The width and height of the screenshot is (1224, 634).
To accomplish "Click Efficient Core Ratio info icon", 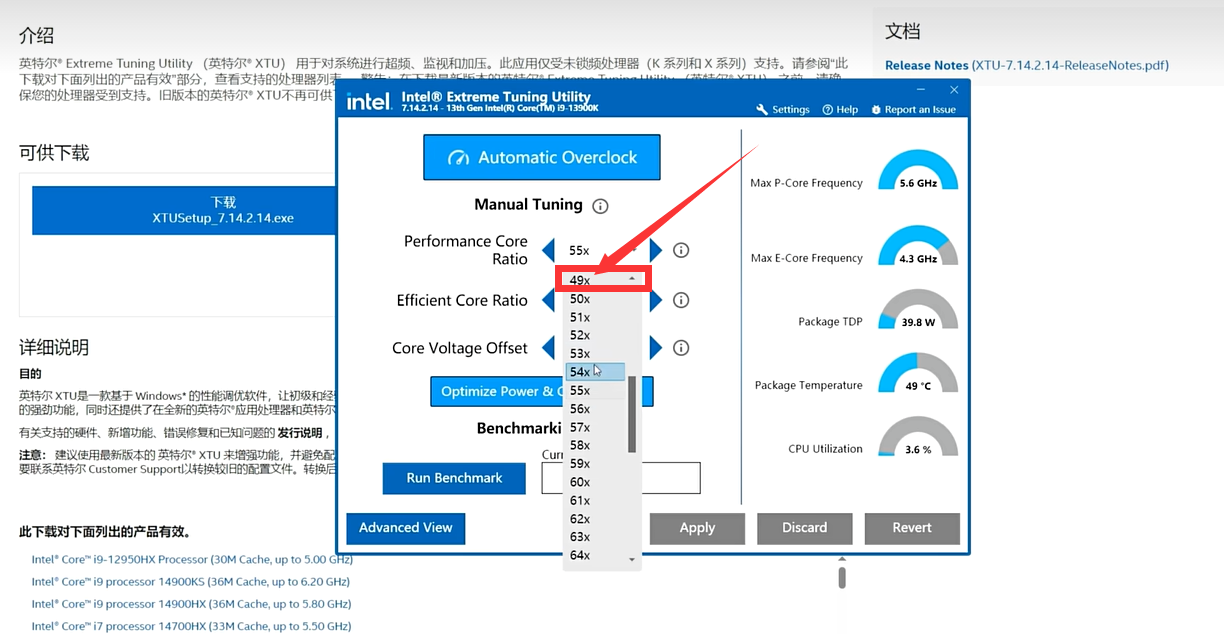I will point(681,300).
